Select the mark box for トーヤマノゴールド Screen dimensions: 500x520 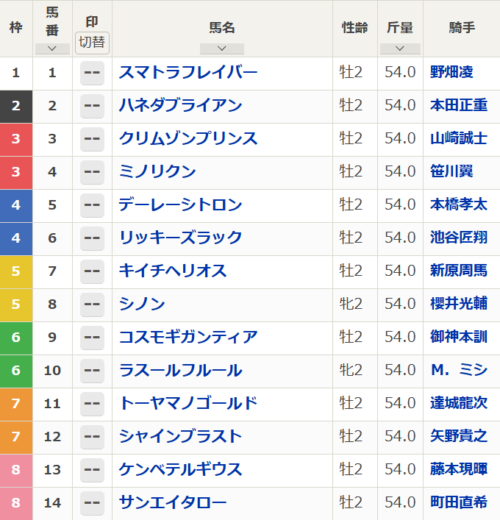click(92, 404)
